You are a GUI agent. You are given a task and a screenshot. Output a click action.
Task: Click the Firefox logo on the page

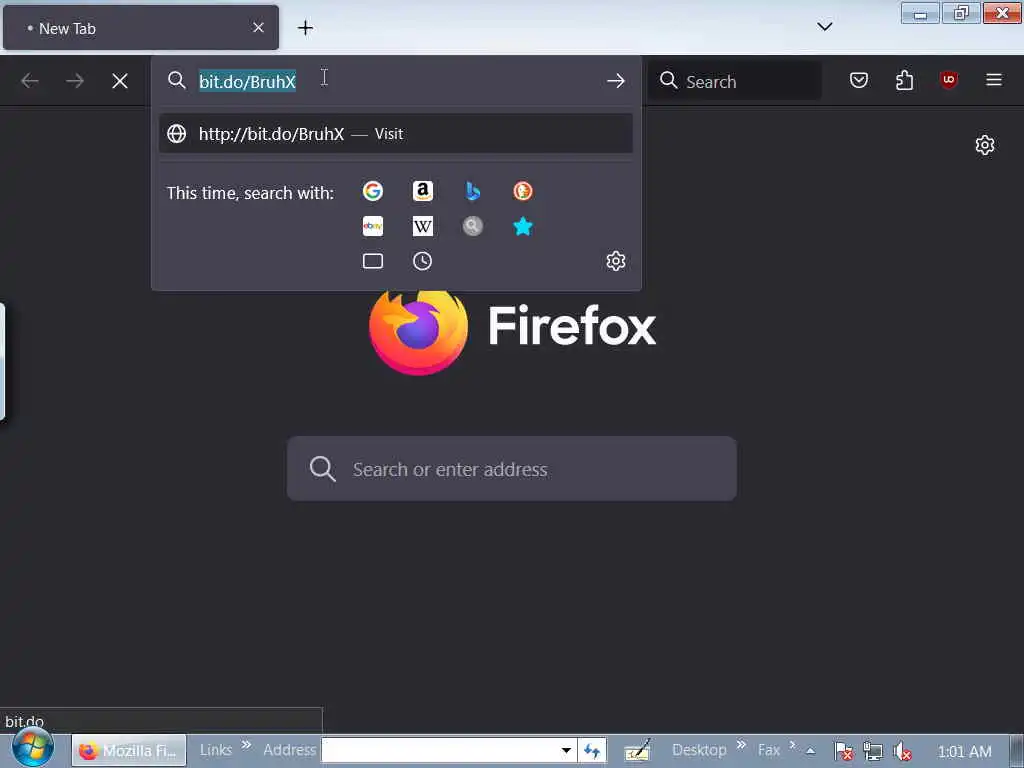pyautogui.click(x=418, y=332)
